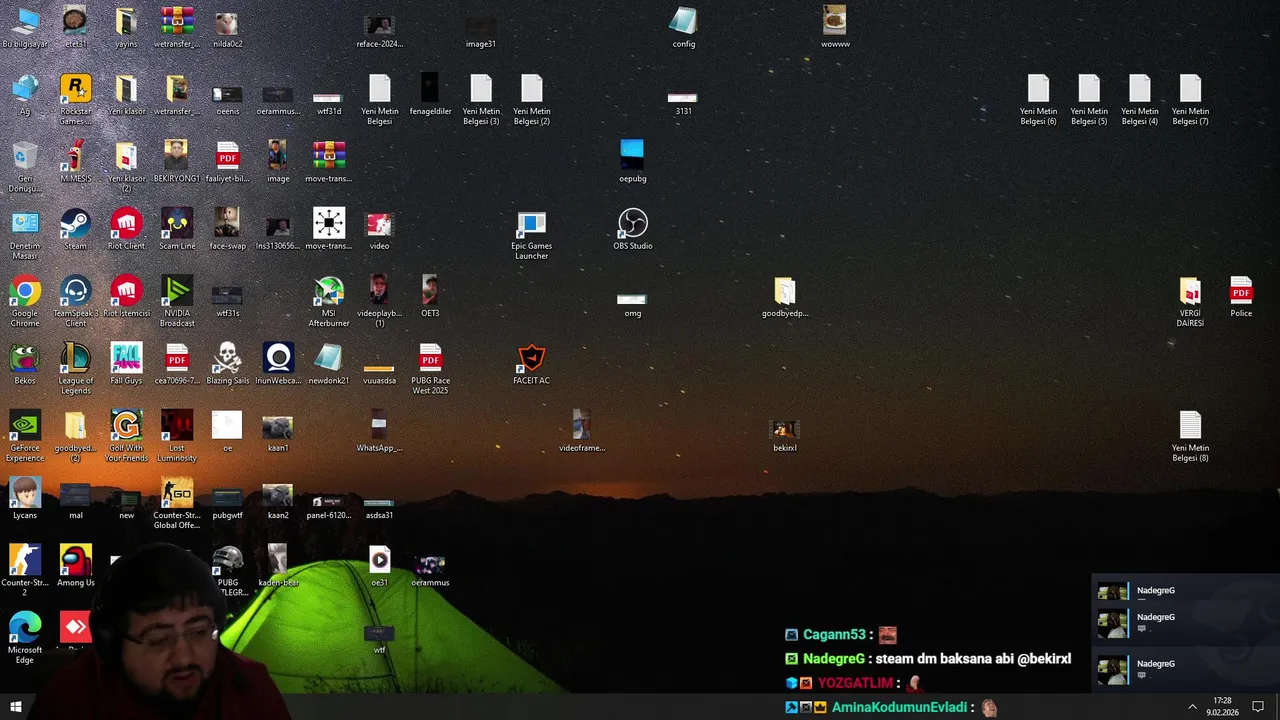Open the Windows Start menu
Screen dimensions: 1280x720
[x=15, y=707]
